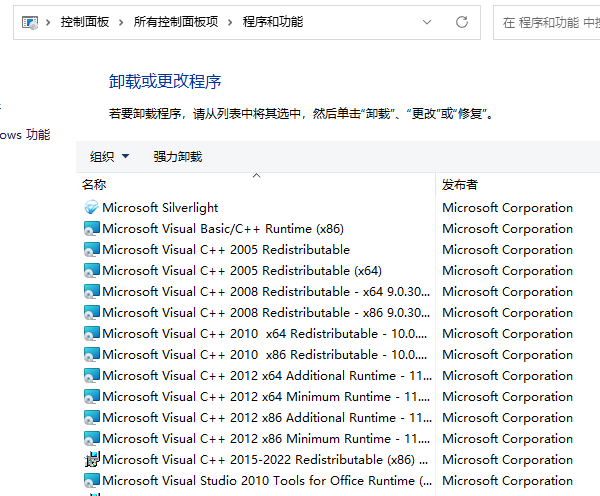The width and height of the screenshot is (600, 496).
Task: Go to 所有控制面板项 breadcrumb
Action: tap(176, 22)
